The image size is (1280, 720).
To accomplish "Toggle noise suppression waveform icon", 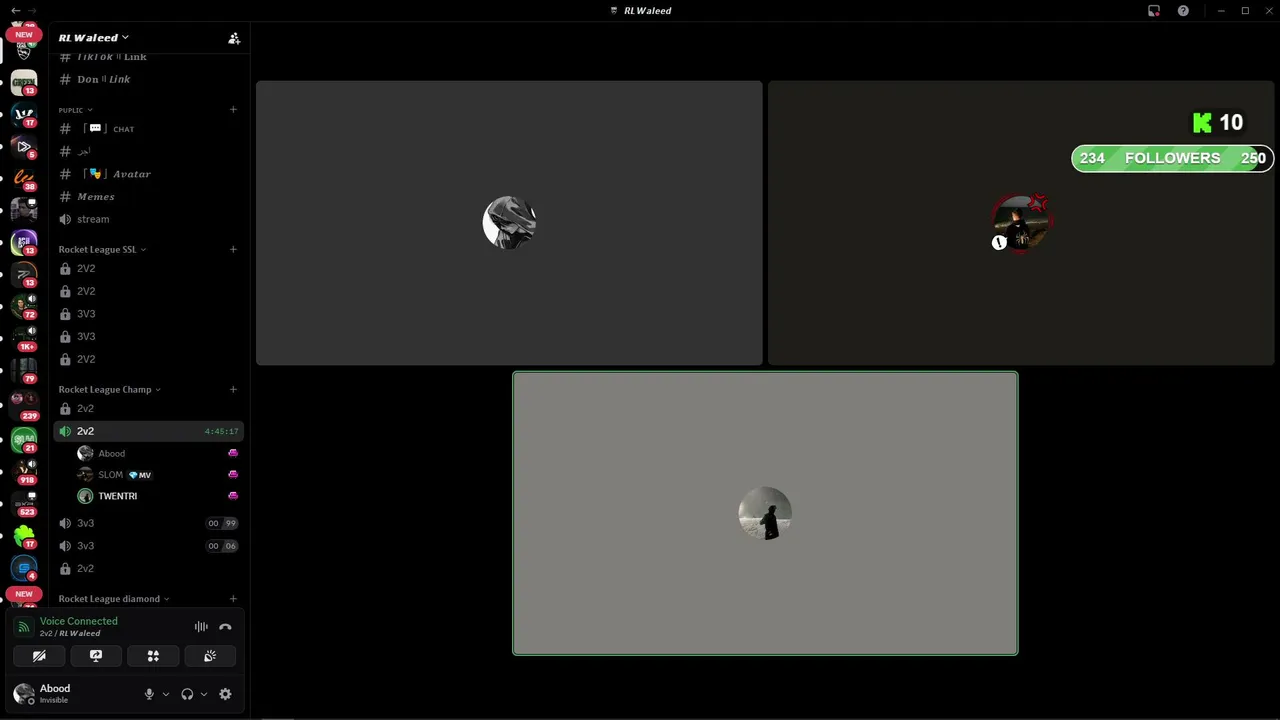I will (201, 627).
